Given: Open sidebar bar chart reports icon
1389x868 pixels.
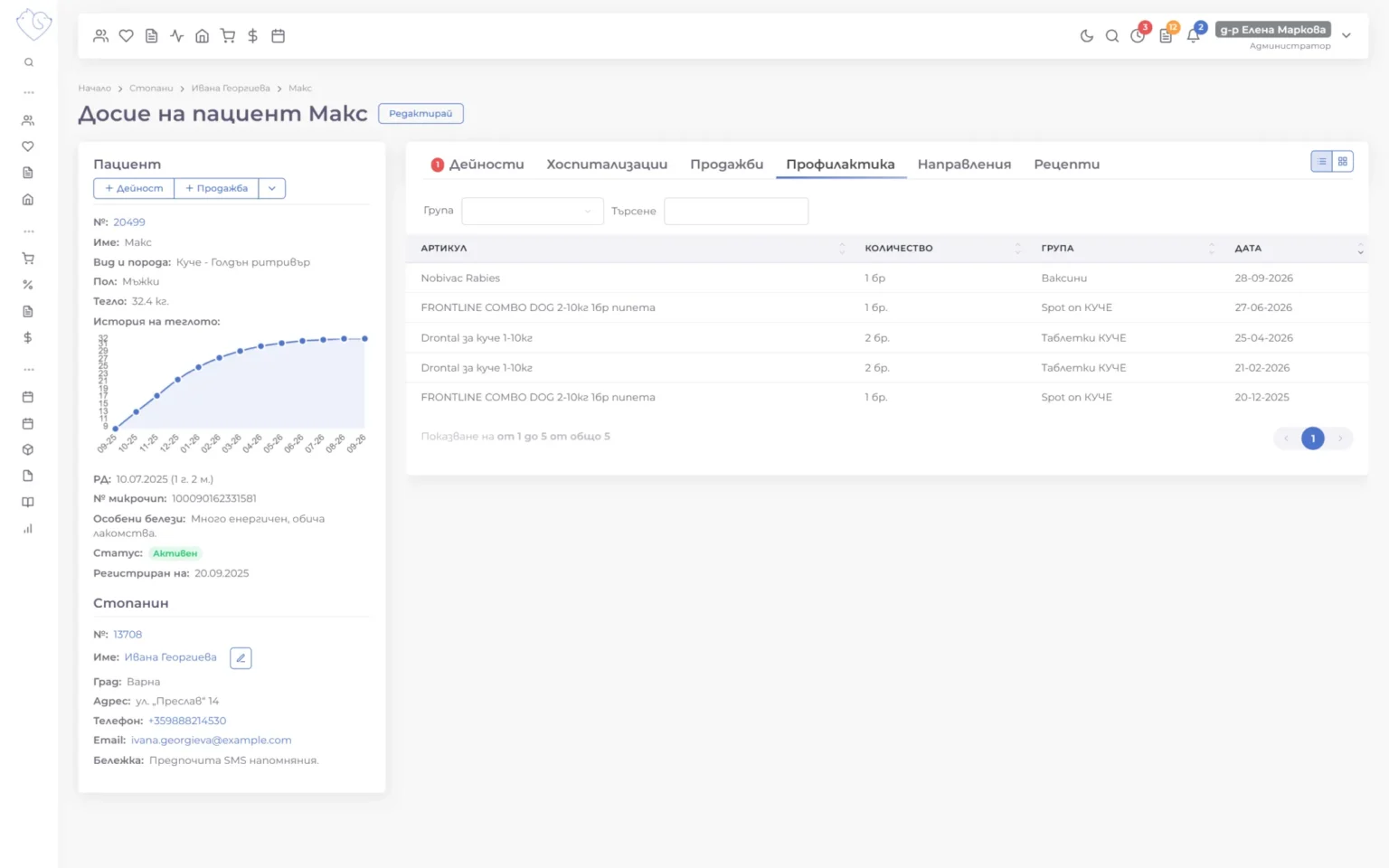Looking at the screenshot, I should coord(28,529).
